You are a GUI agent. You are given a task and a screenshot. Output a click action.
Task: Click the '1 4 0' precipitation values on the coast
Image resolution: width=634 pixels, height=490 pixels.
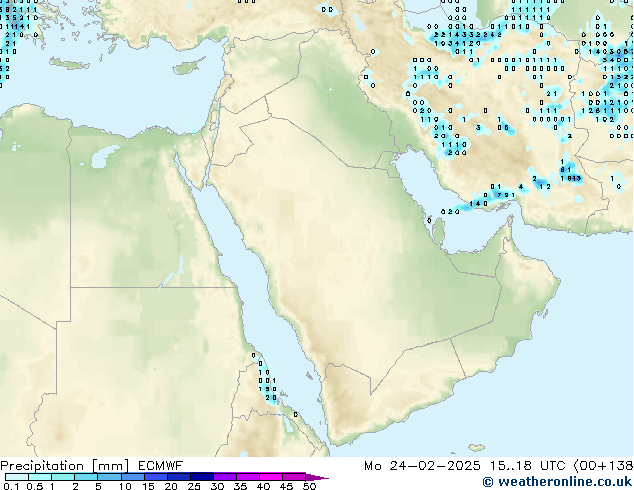point(479,203)
